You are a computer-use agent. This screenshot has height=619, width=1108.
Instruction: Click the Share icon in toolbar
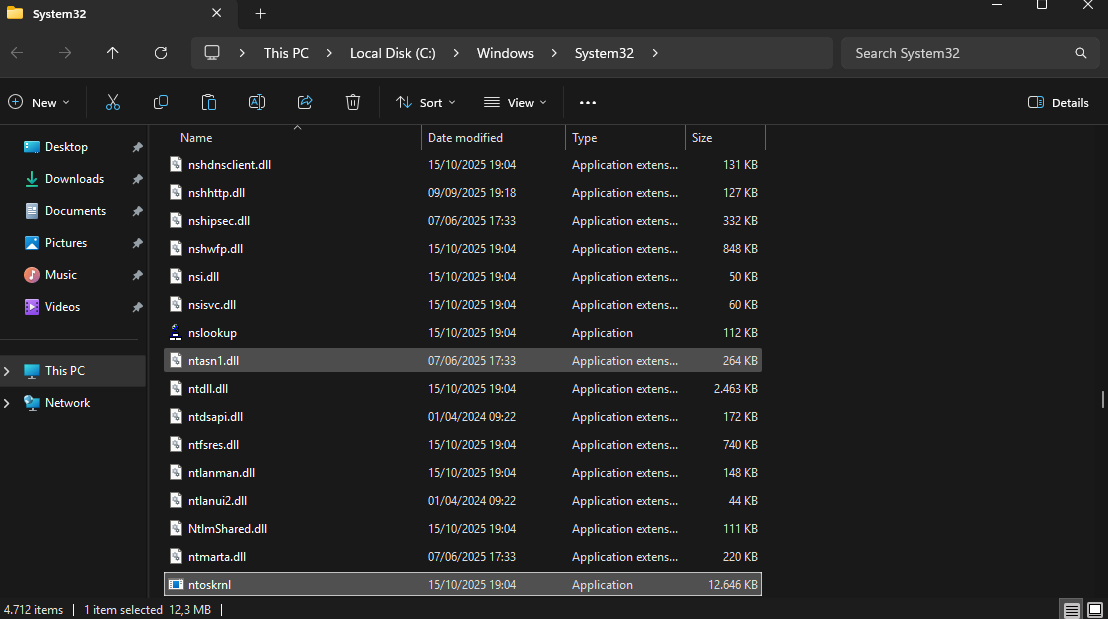coord(305,102)
